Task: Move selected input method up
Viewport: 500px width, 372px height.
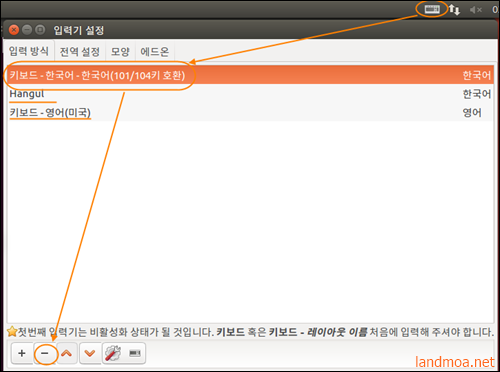Action: [67, 353]
